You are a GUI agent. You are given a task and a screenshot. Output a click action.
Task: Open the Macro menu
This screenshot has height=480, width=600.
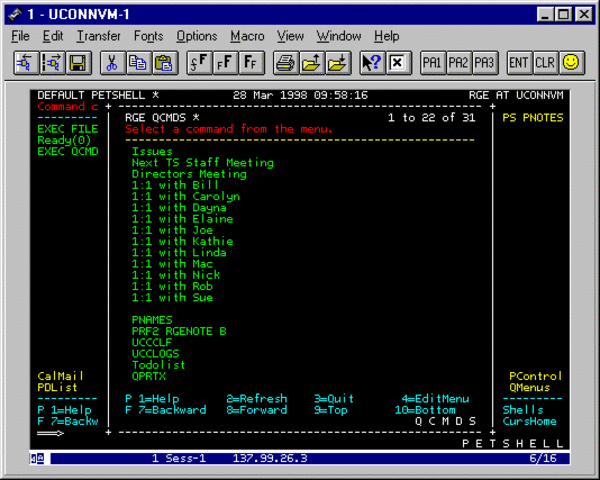pos(247,36)
